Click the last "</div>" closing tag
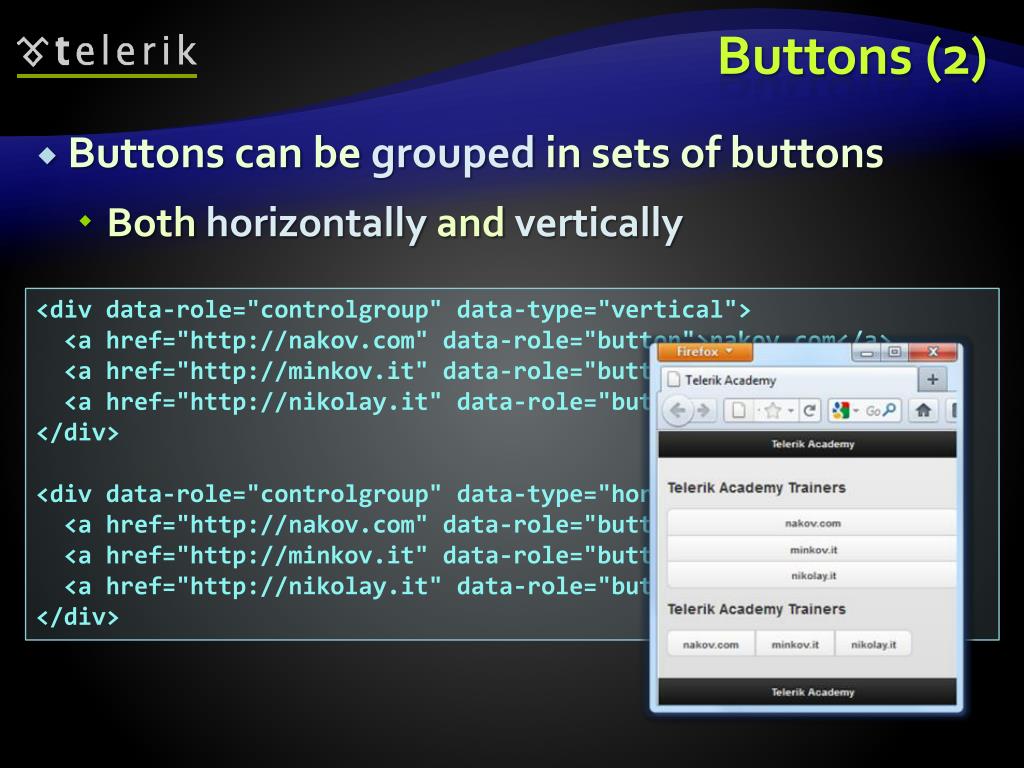Image resolution: width=1024 pixels, height=768 pixels. tap(78, 616)
